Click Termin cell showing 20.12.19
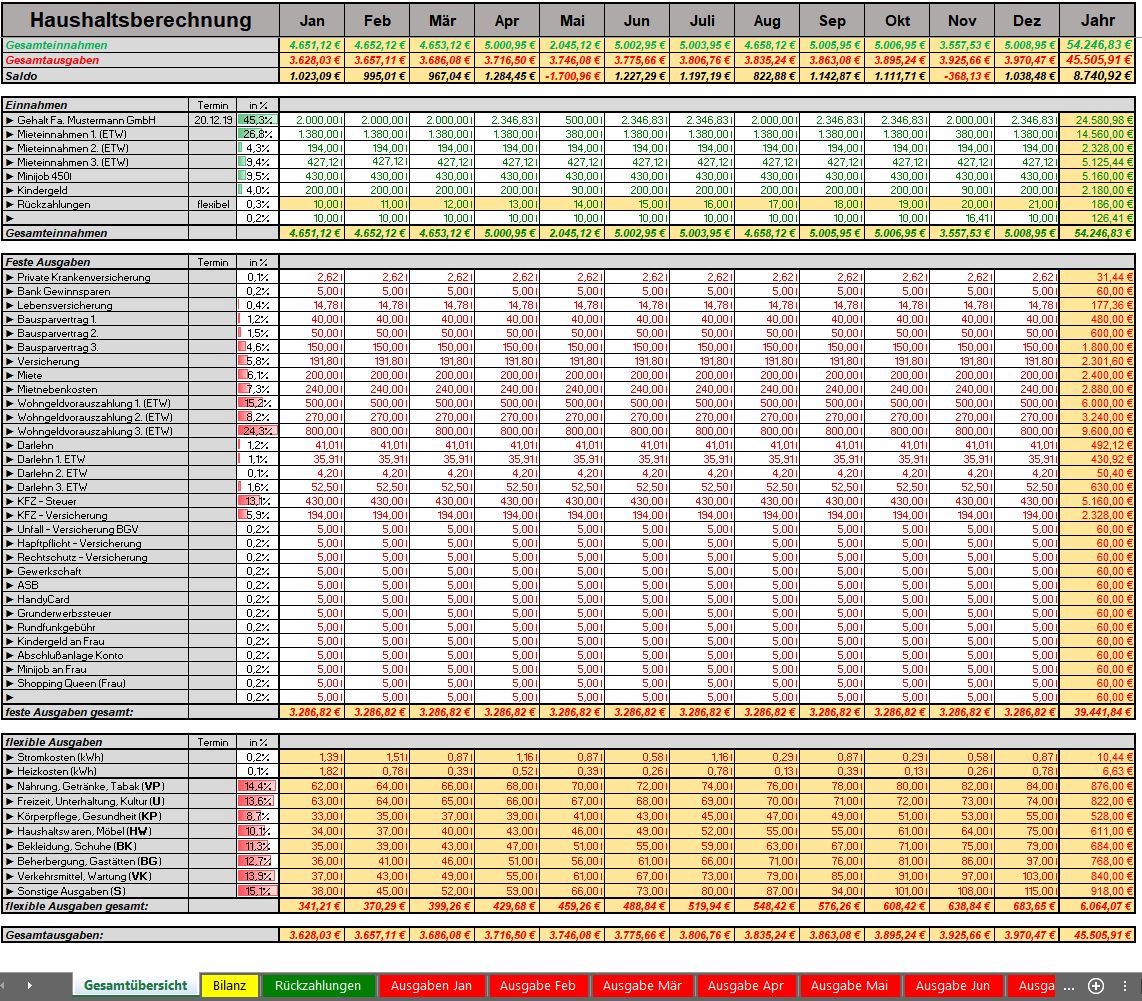The width and height of the screenshot is (1142, 1001). tap(213, 120)
